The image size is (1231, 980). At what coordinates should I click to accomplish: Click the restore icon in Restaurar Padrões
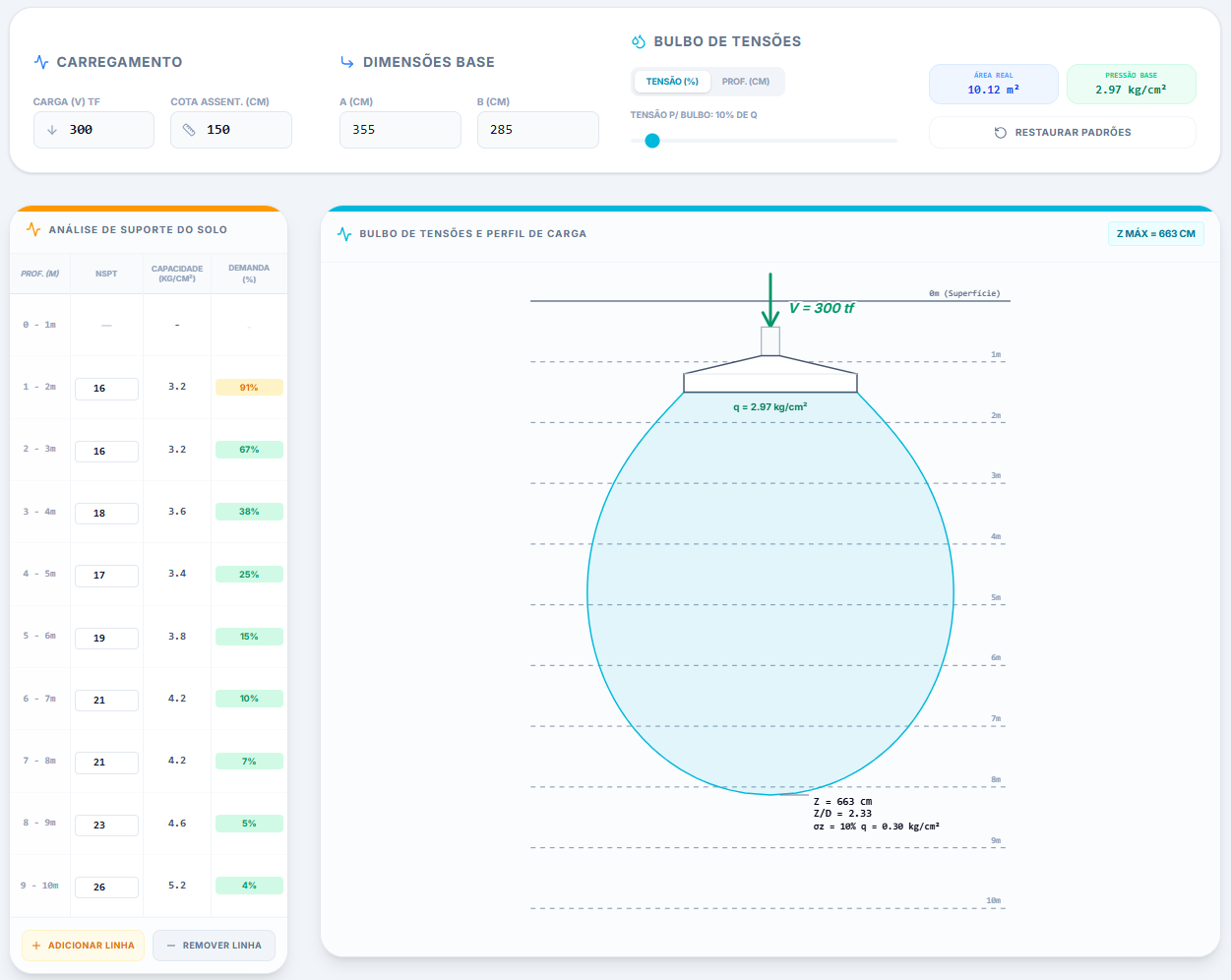[x=1001, y=133]
